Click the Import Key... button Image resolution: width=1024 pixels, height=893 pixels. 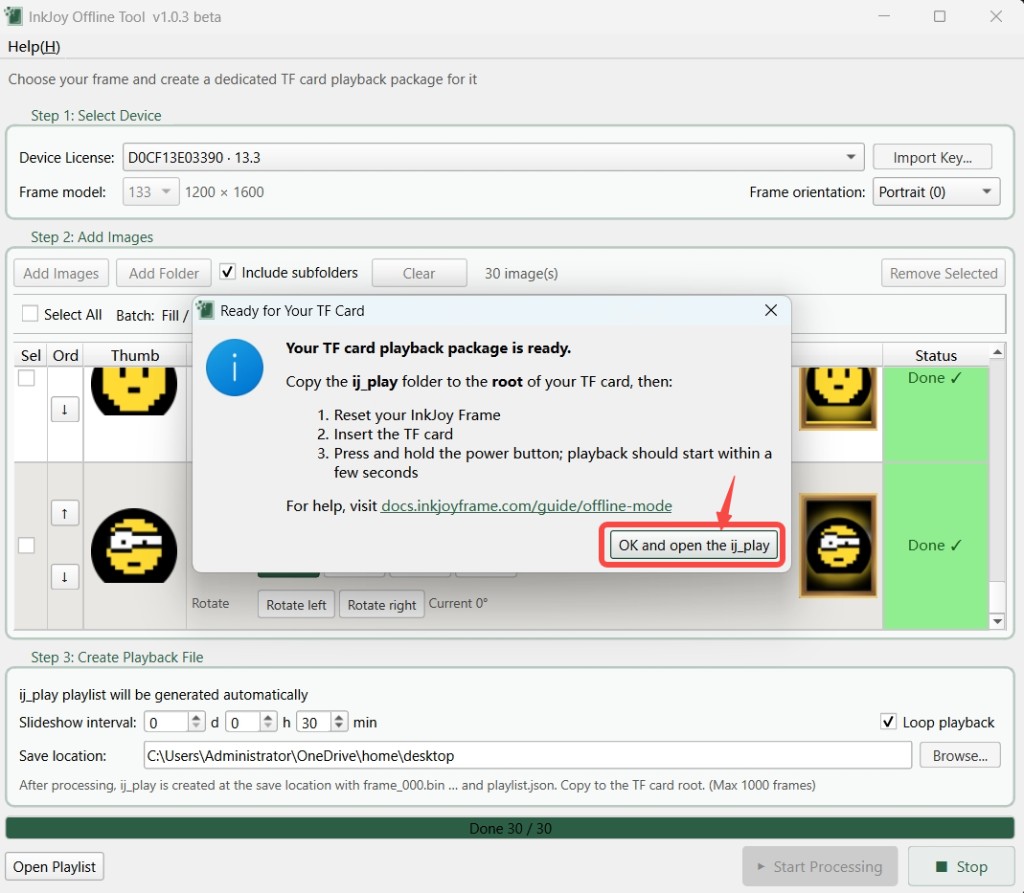coord(932,157)
